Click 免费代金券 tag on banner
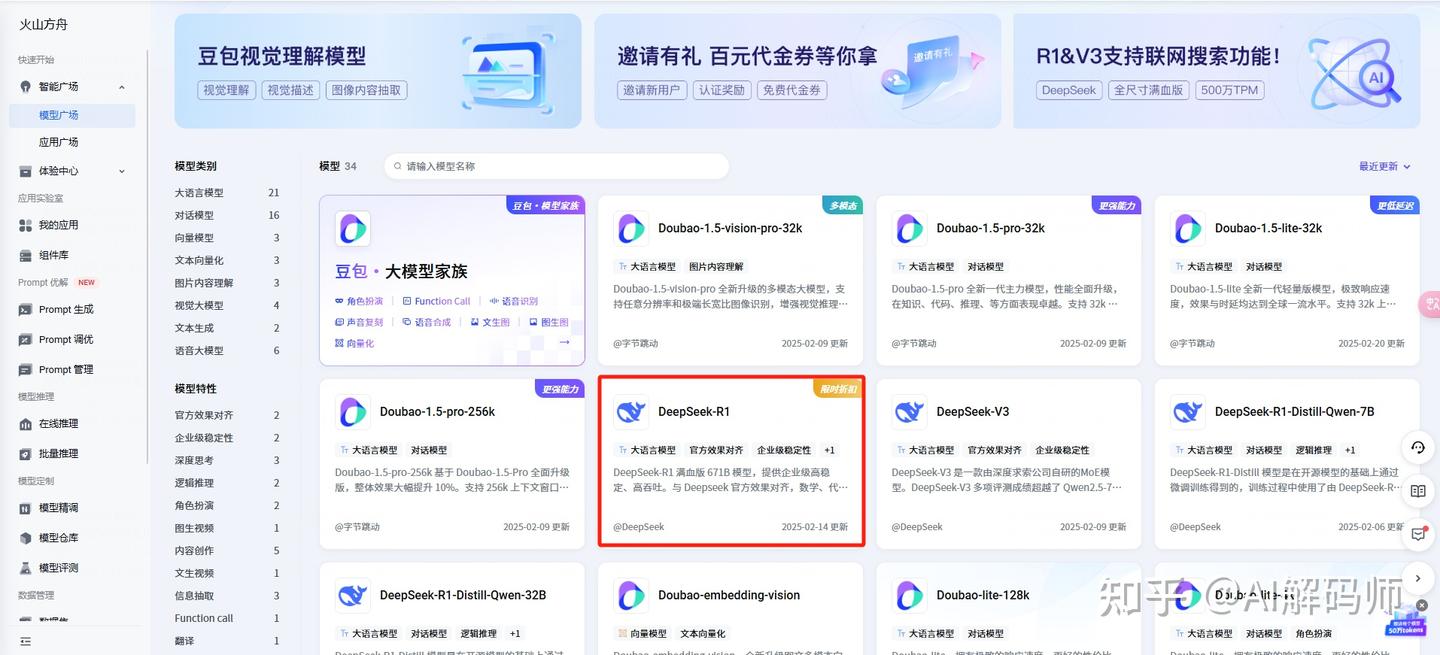This screenshot has width=1440, height=655. (x=792, y=90)
